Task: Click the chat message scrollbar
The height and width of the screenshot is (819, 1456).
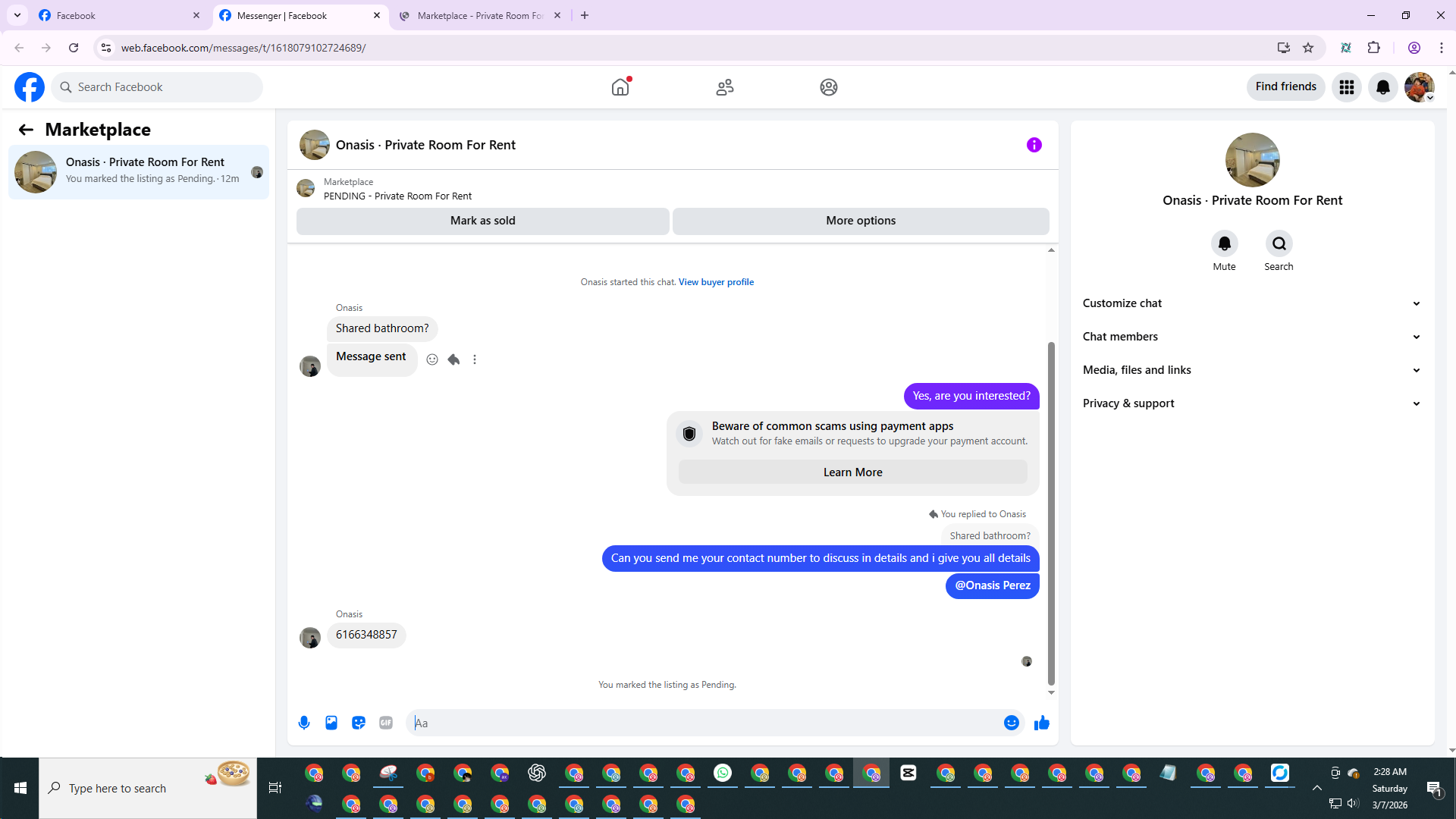Action: click(1051, 512)
